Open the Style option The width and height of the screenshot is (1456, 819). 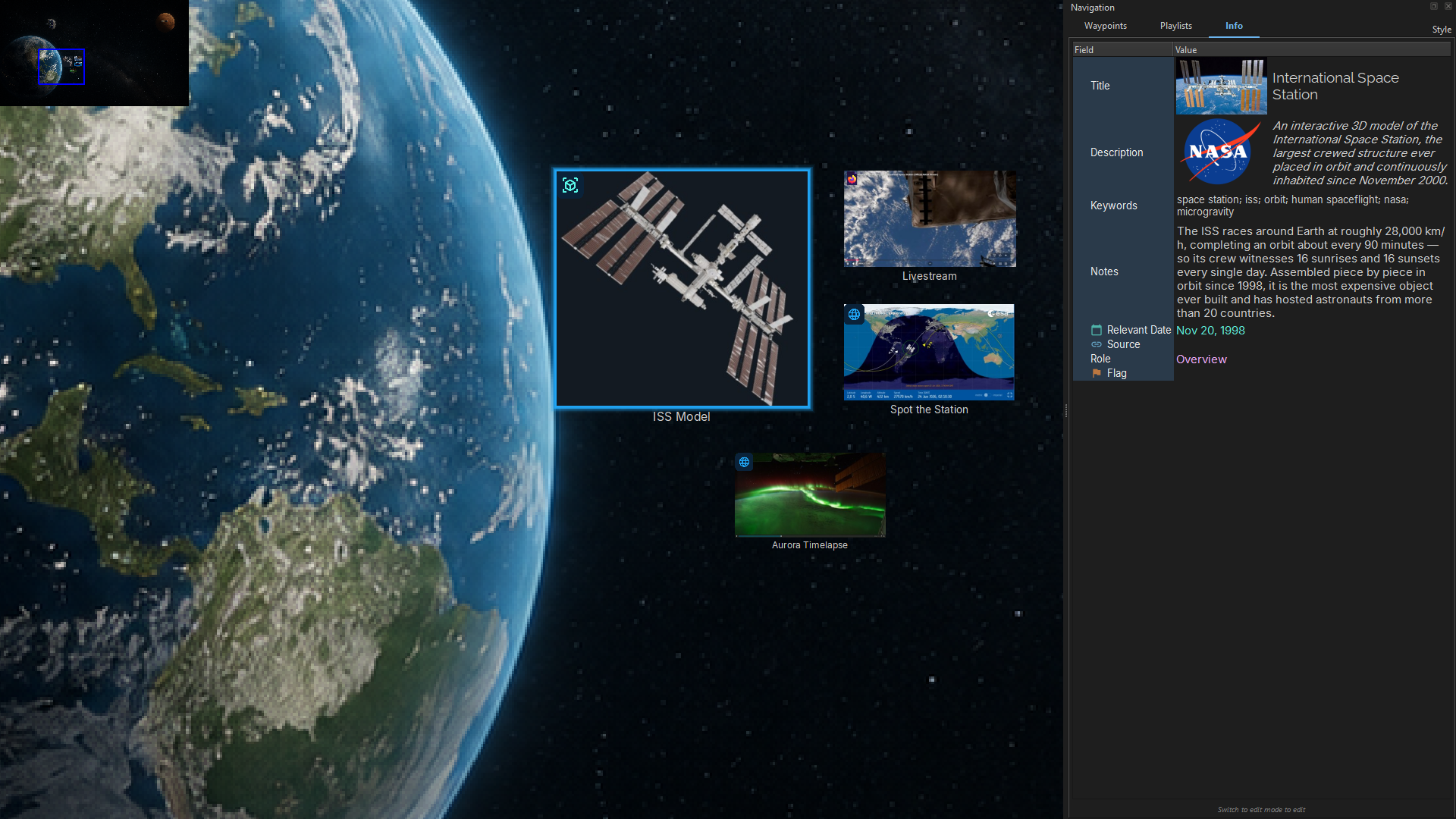pyautogui.click(x=1442, y=30)
